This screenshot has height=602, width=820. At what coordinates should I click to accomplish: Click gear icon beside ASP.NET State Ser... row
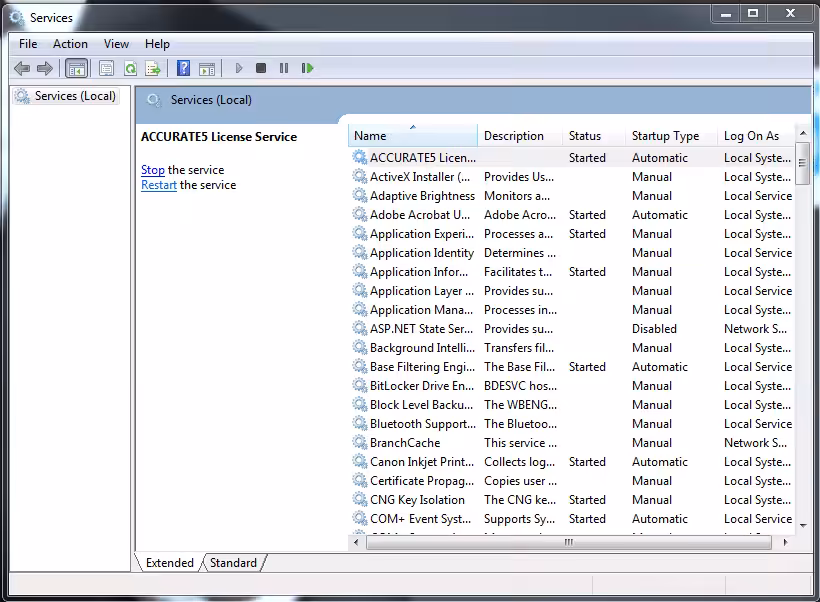point(360,328)
